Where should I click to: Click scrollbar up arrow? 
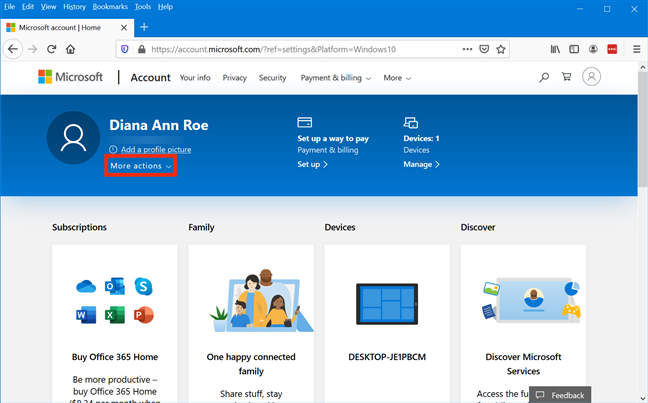643,67
